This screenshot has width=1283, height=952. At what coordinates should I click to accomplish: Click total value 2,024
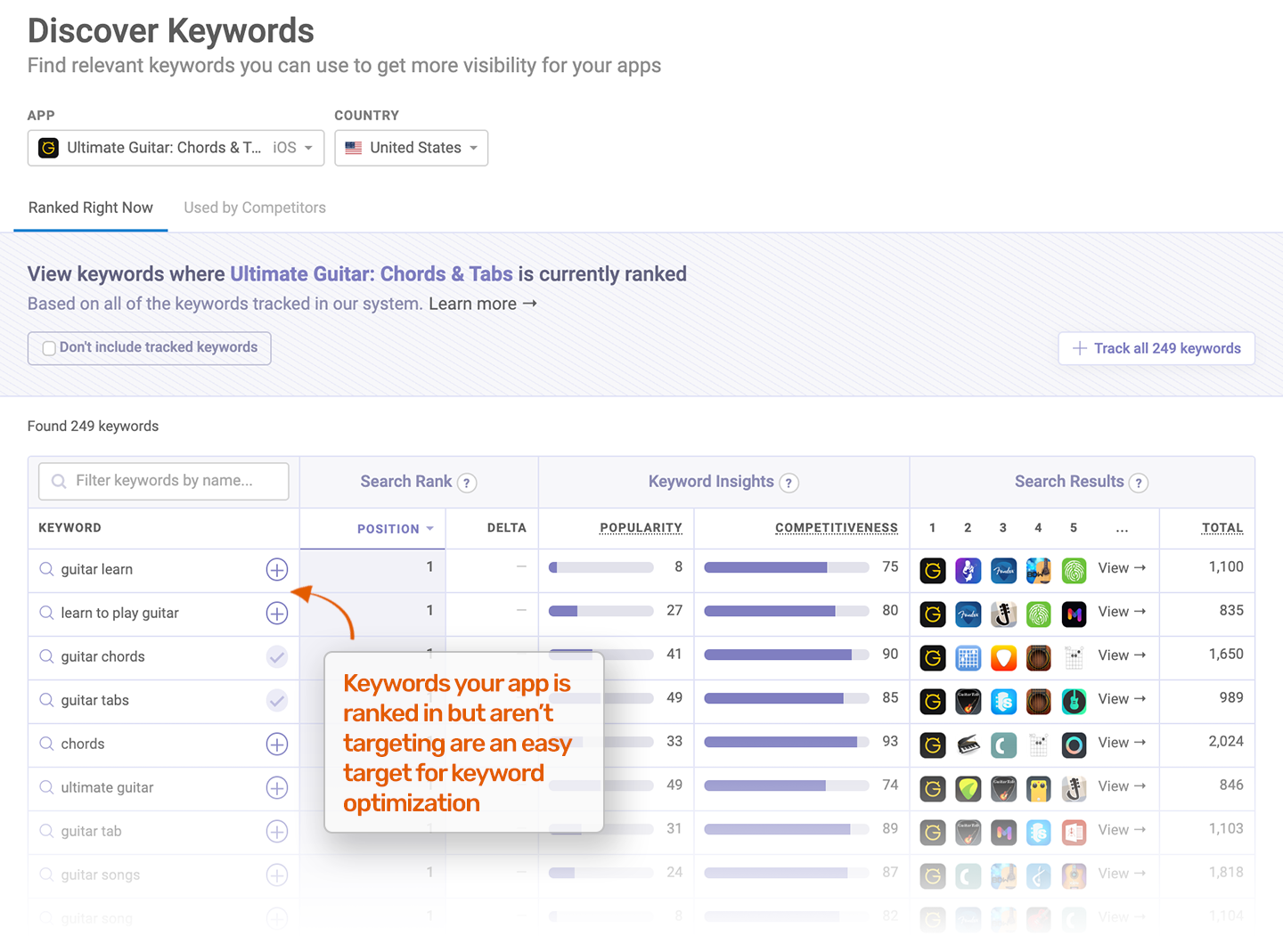[x=1226, y=742]
